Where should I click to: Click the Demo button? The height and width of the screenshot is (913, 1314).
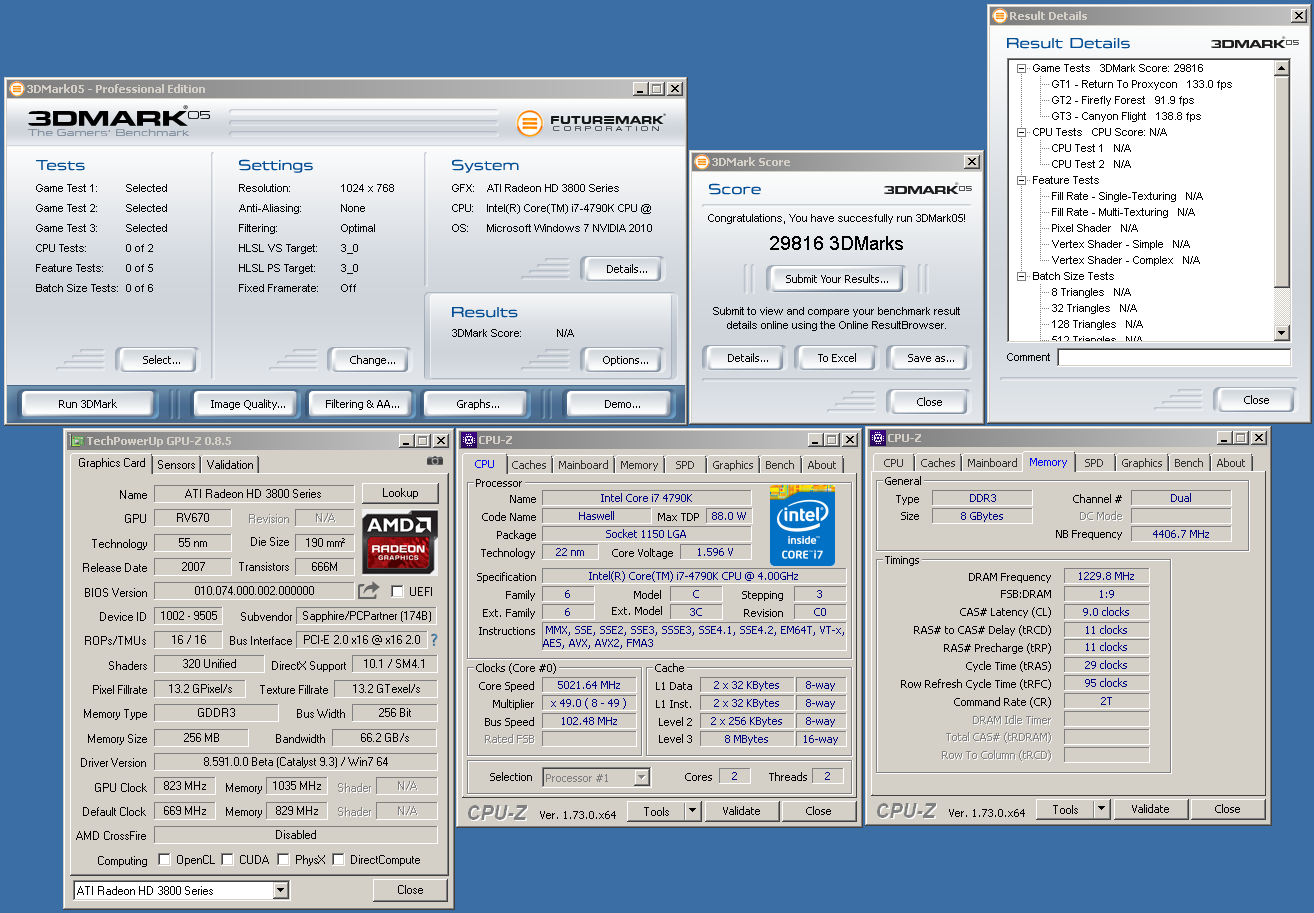(622, 404)
